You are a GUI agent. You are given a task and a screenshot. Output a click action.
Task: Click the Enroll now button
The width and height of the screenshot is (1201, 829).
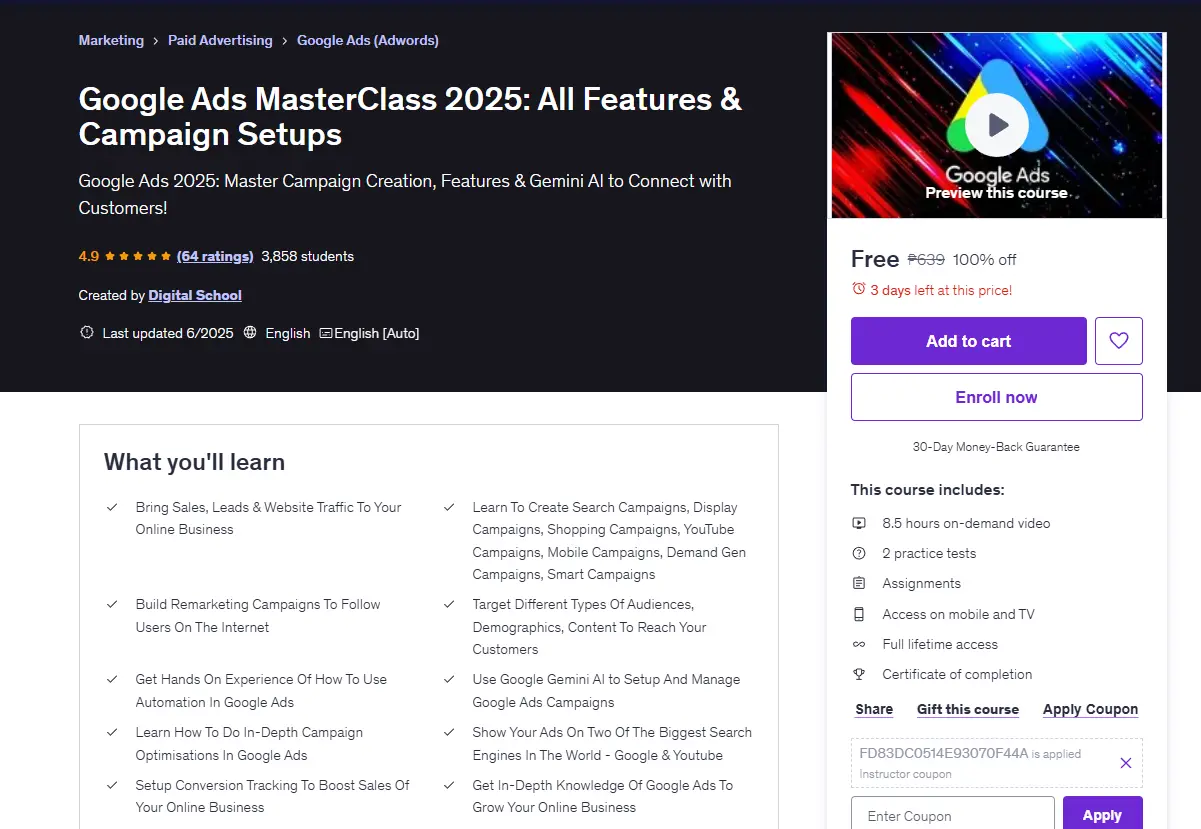click(x=996, y=397)
